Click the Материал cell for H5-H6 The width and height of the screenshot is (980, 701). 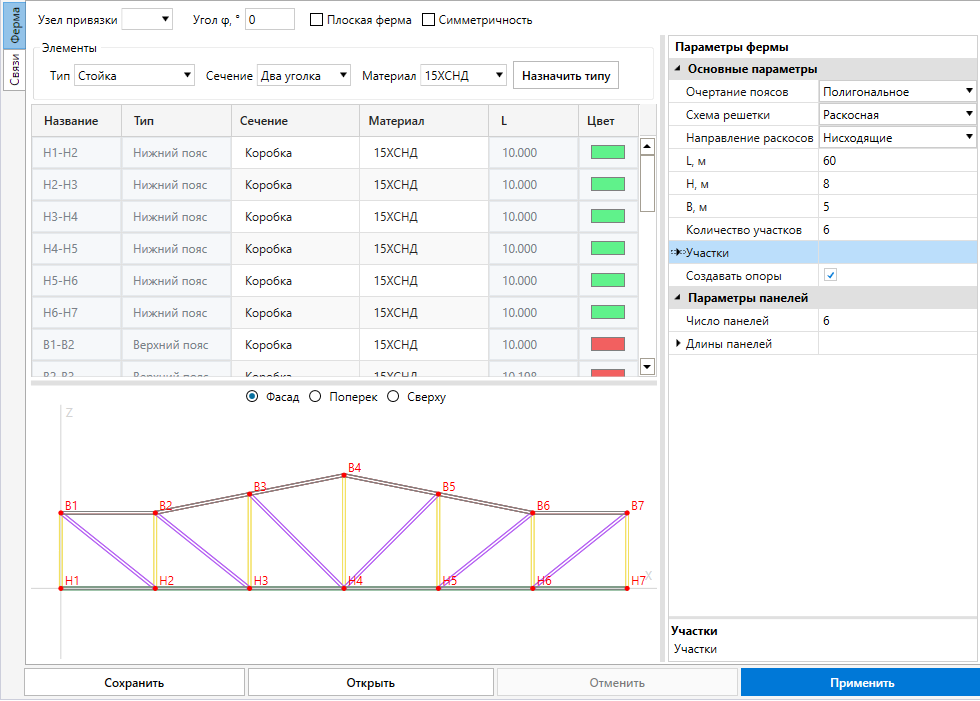424,281
